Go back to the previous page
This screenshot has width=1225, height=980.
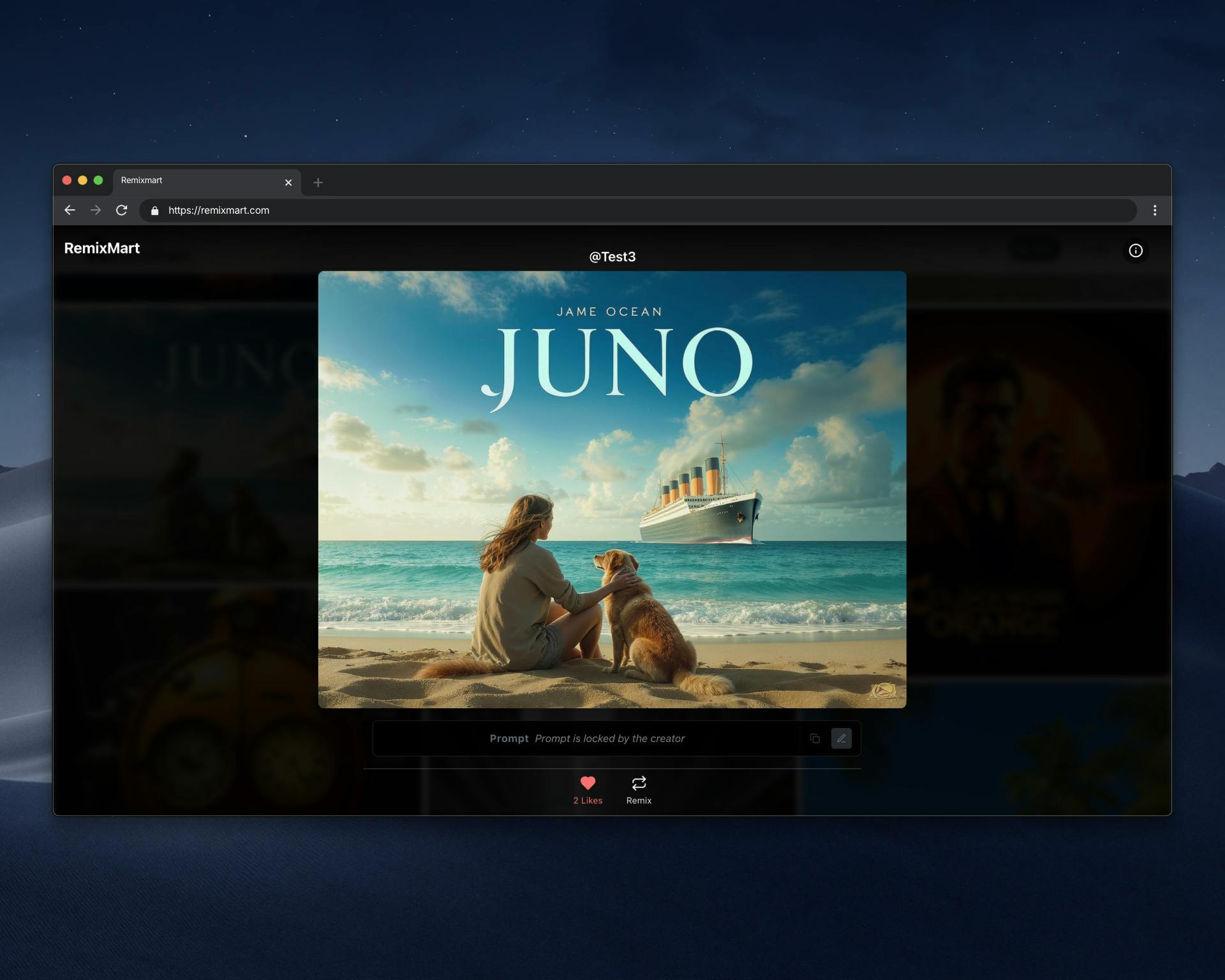70,210
